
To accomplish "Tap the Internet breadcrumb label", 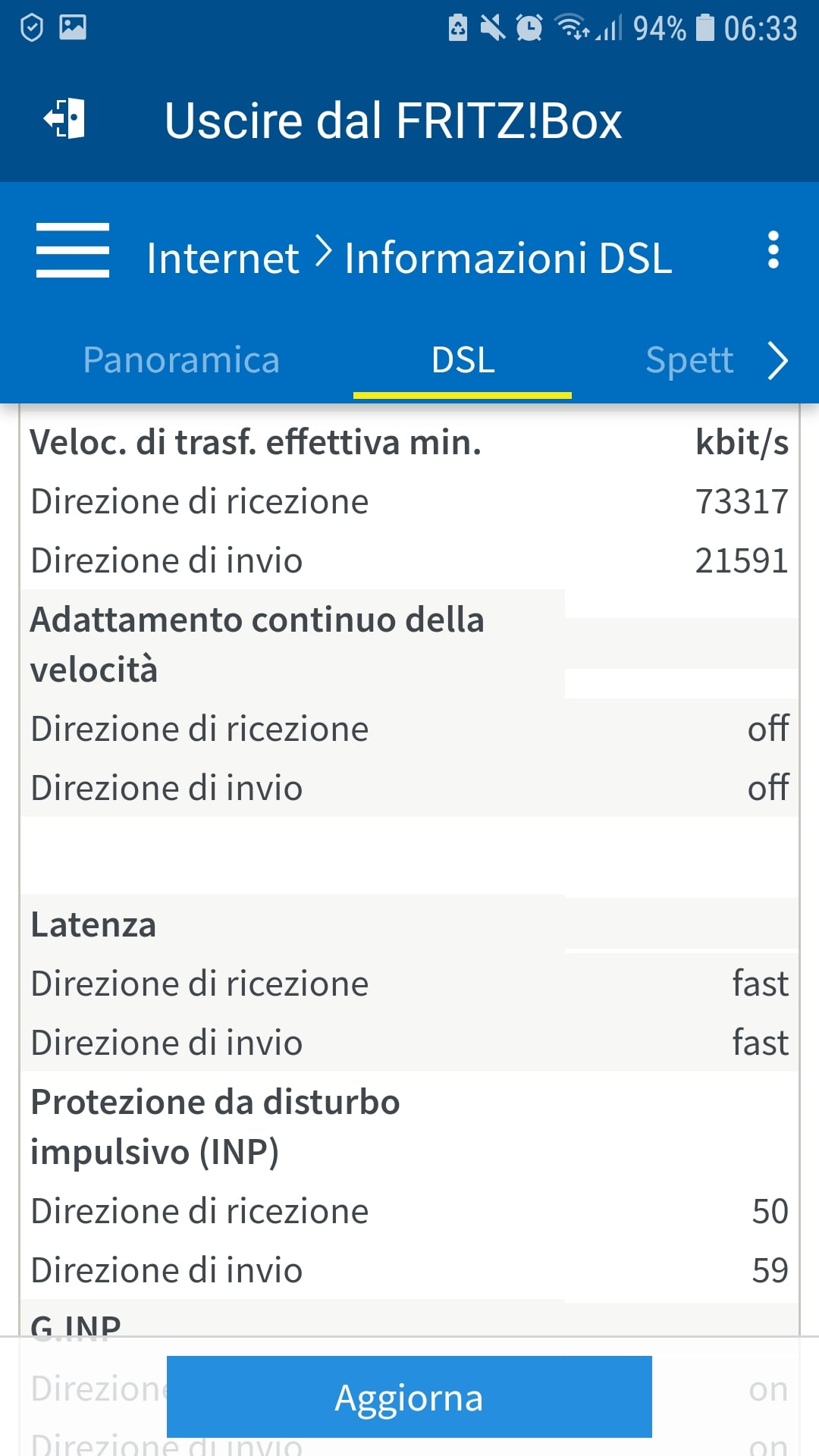I will coord(222,258).
